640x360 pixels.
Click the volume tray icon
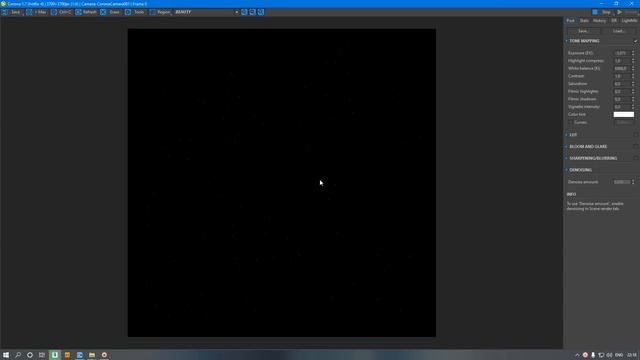(x=609, y=355)
